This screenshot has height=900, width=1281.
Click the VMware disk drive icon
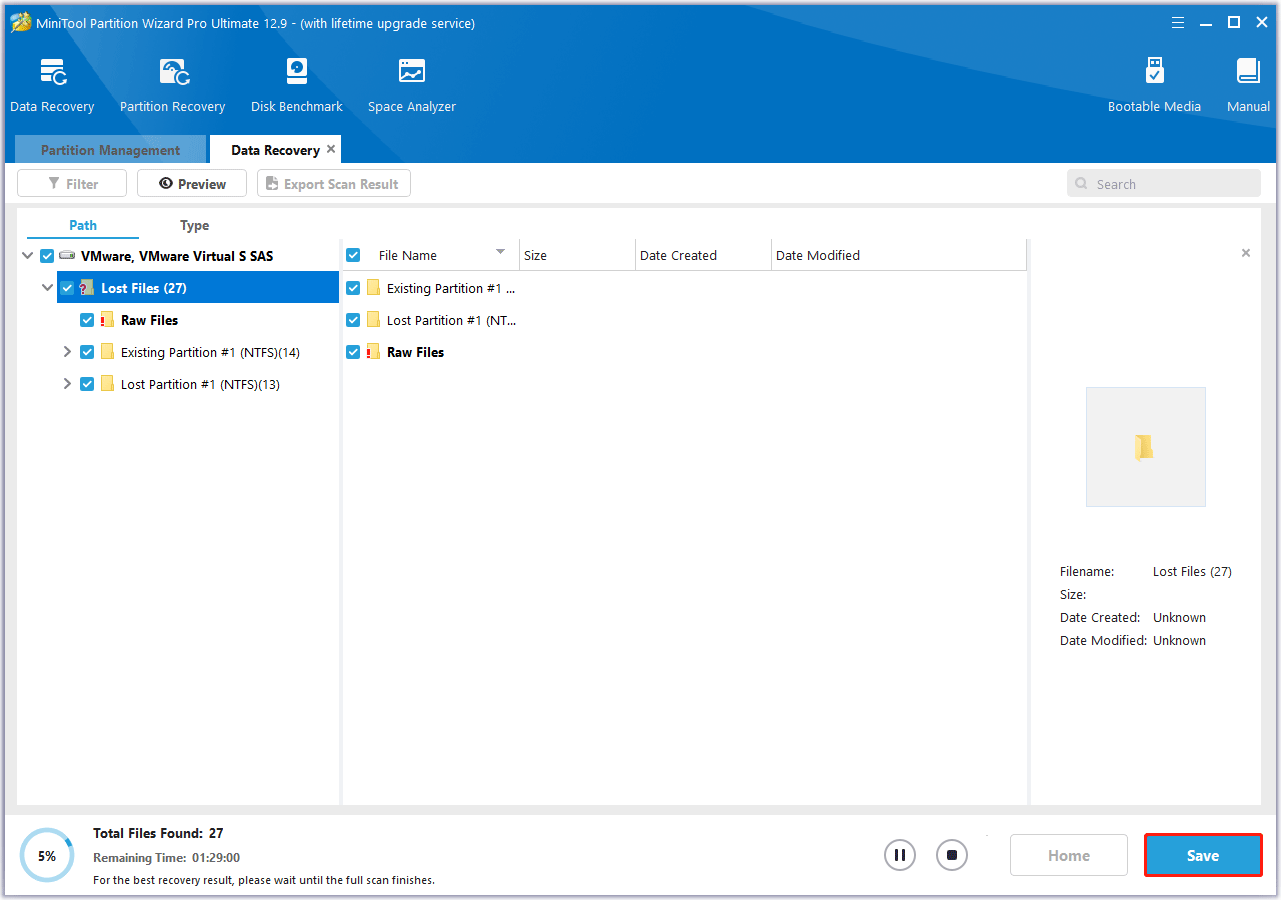(67, 256)
